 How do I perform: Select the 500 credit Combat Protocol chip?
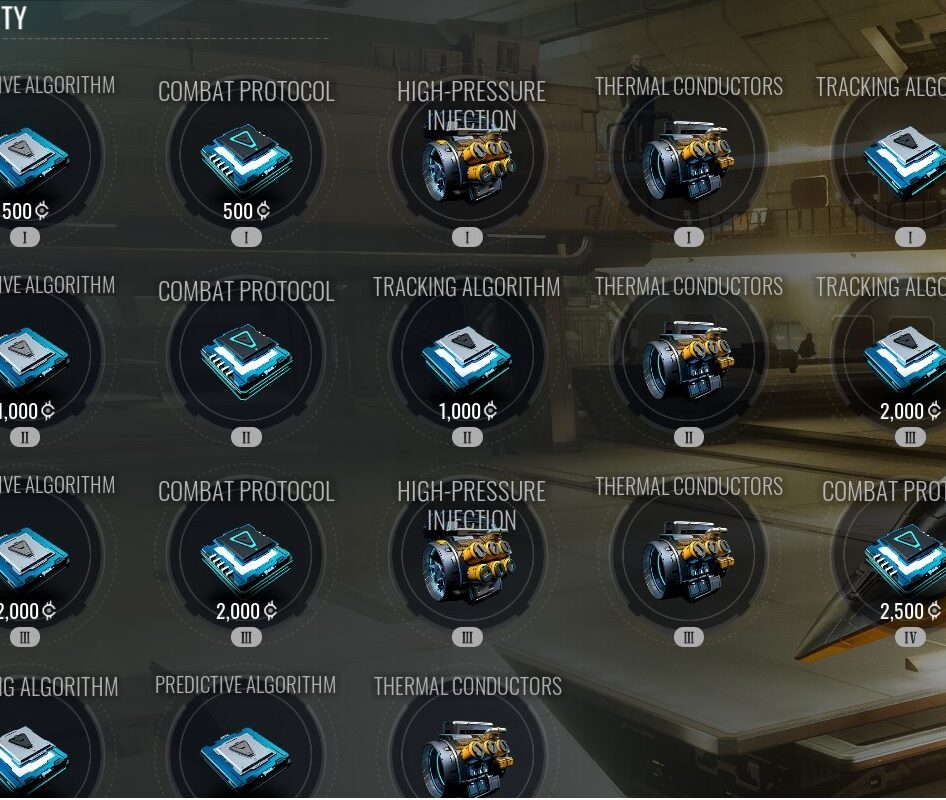tap(246, 158)
